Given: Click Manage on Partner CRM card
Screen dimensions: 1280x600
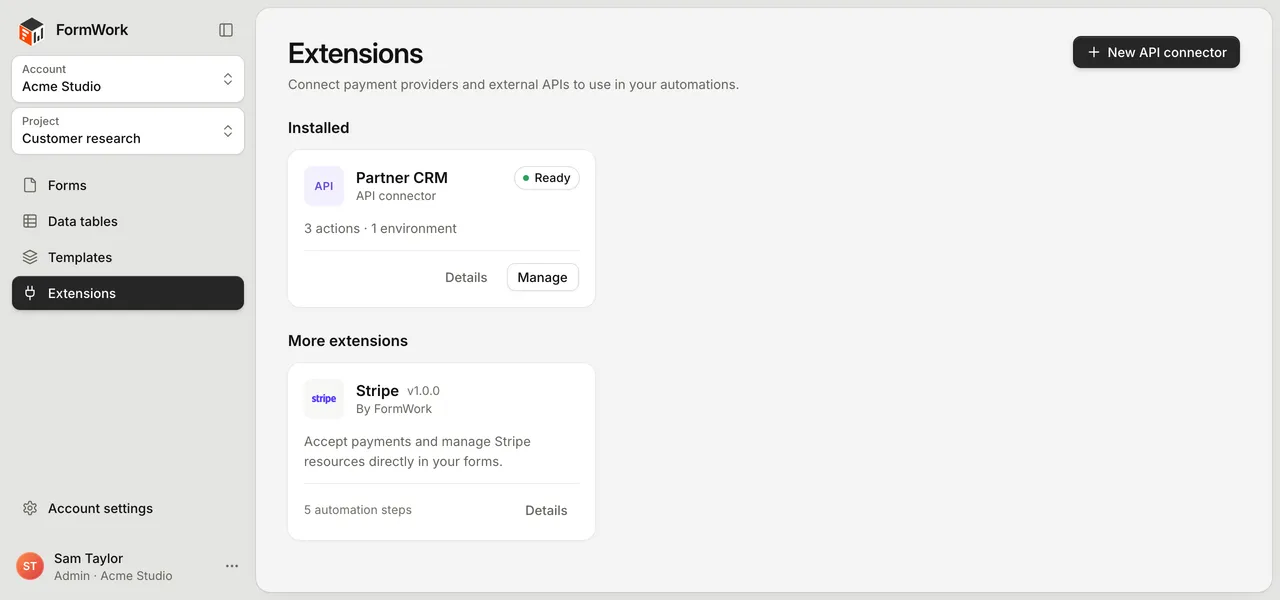Looking at the screenshot, I should pyautogui.click(x=543, y=277).
